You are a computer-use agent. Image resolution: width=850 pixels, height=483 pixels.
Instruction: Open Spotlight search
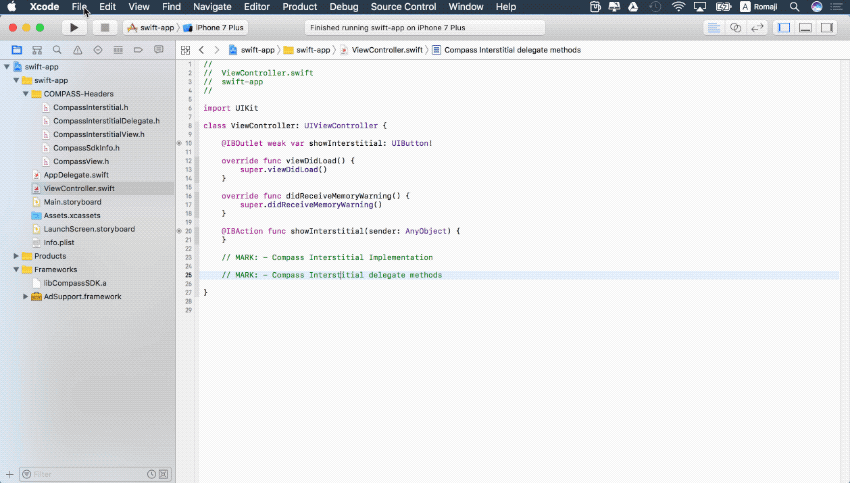(x=794, y=7)
